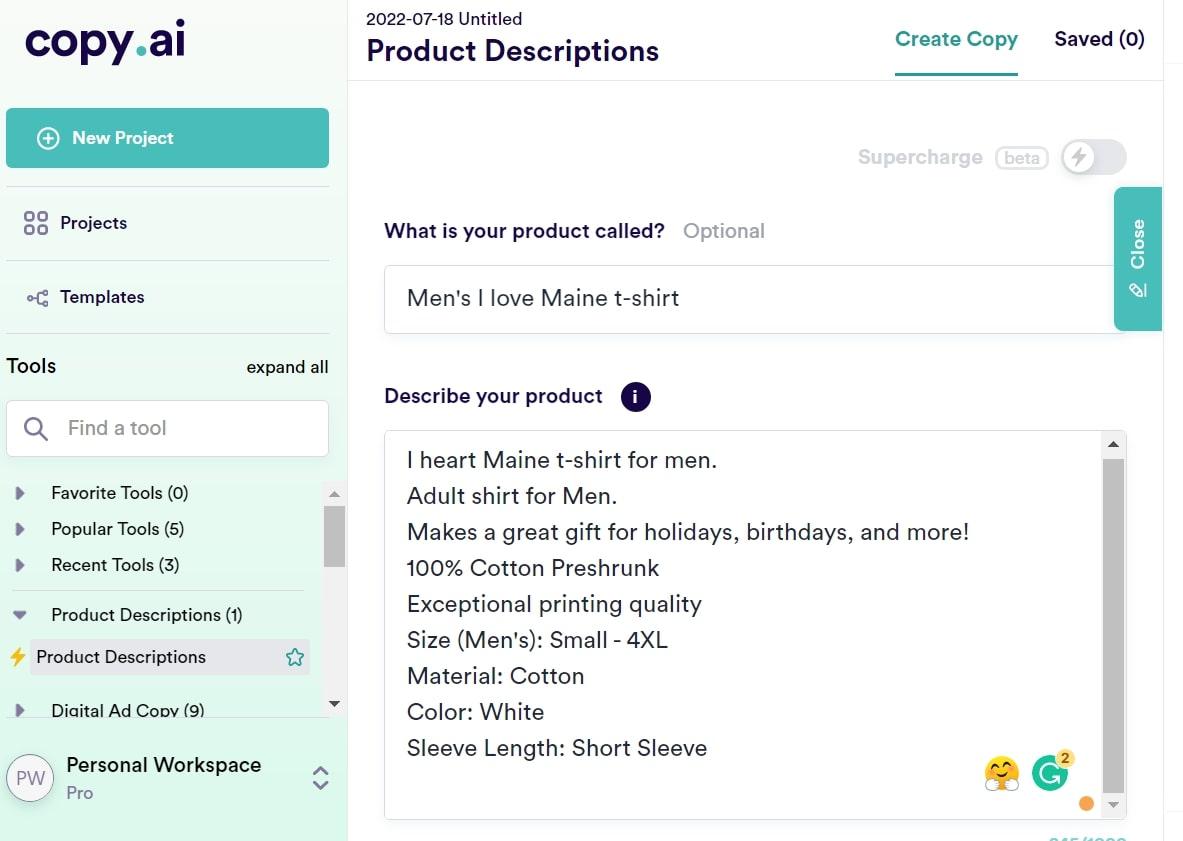Click the copy.ai logo
Viewport: 1183px width, 841px height.
[105, 41]
